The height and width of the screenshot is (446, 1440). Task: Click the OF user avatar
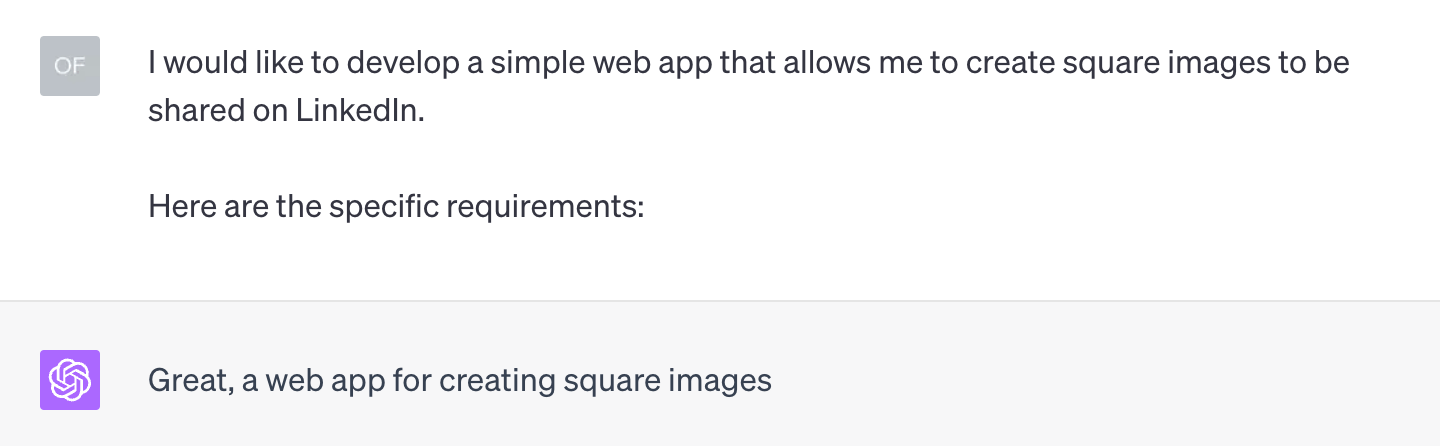pyautogui.click(x=70, y=66)
